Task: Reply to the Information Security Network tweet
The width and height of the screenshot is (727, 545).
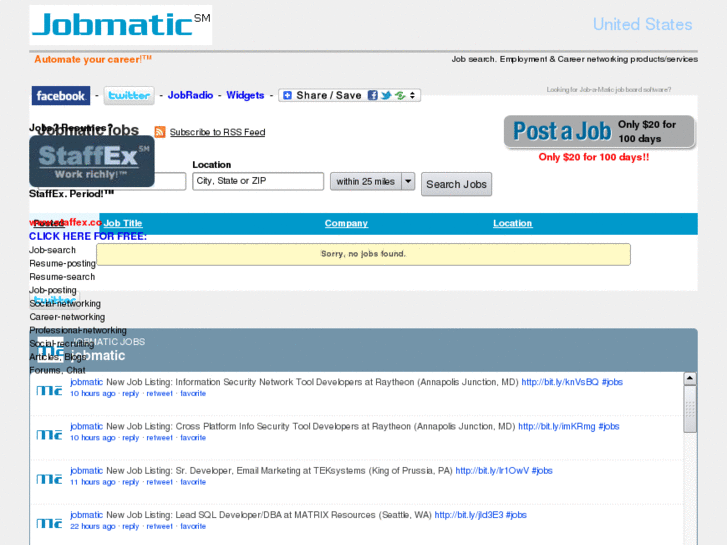Action: point(131,393)
